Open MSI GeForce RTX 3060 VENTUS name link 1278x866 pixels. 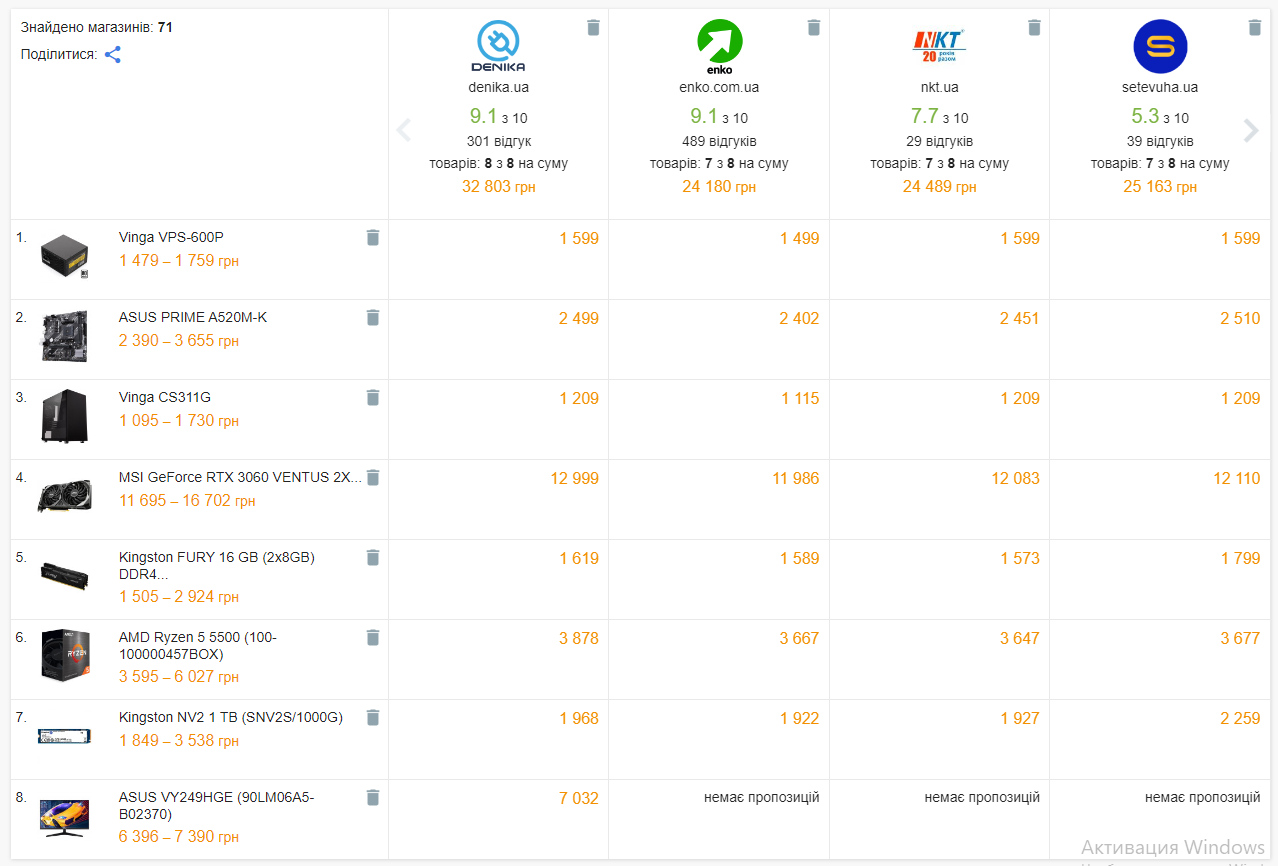(x=240, y=477)
